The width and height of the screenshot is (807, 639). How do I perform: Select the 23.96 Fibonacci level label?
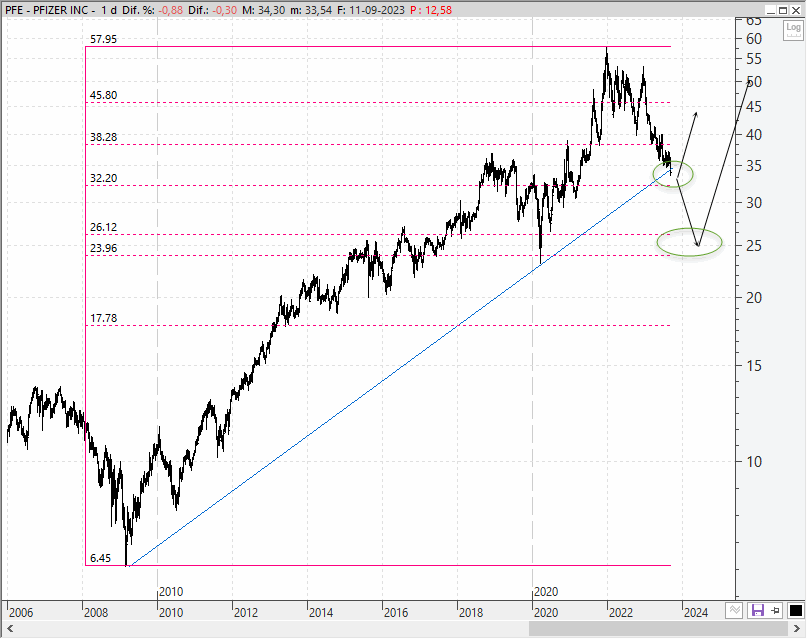coord(103,248)
